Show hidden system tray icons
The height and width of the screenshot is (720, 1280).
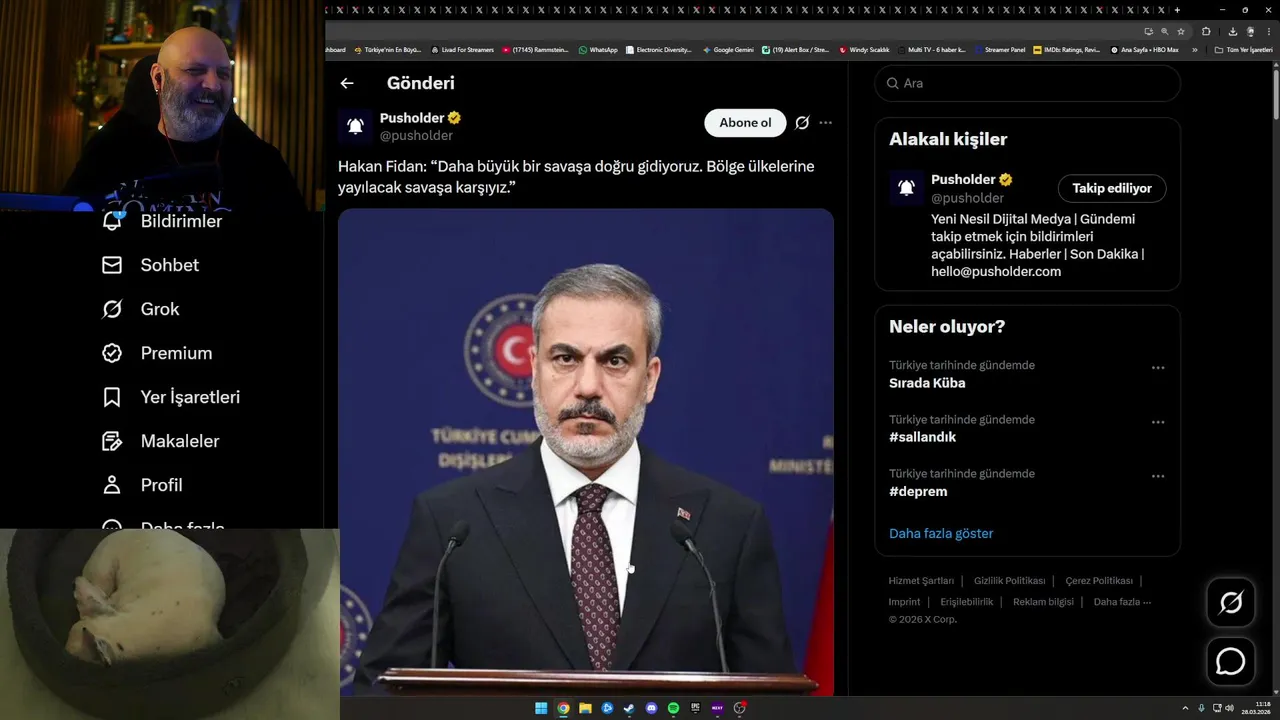(x=1185, y=708)
